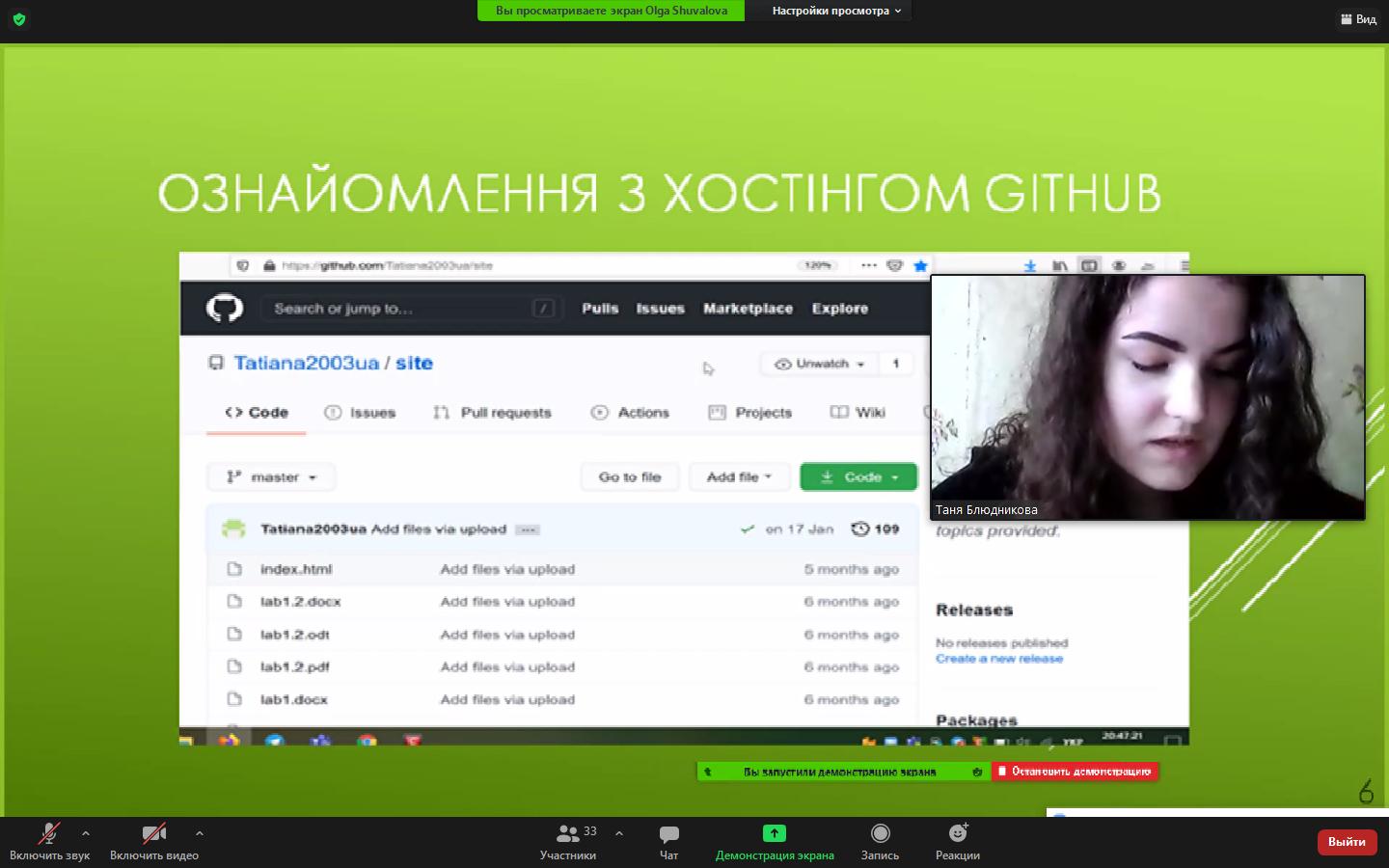Expand audio options arrow beside Включить звук
Viewport: 1389px width, 868px height.
(x=86, y=833)
